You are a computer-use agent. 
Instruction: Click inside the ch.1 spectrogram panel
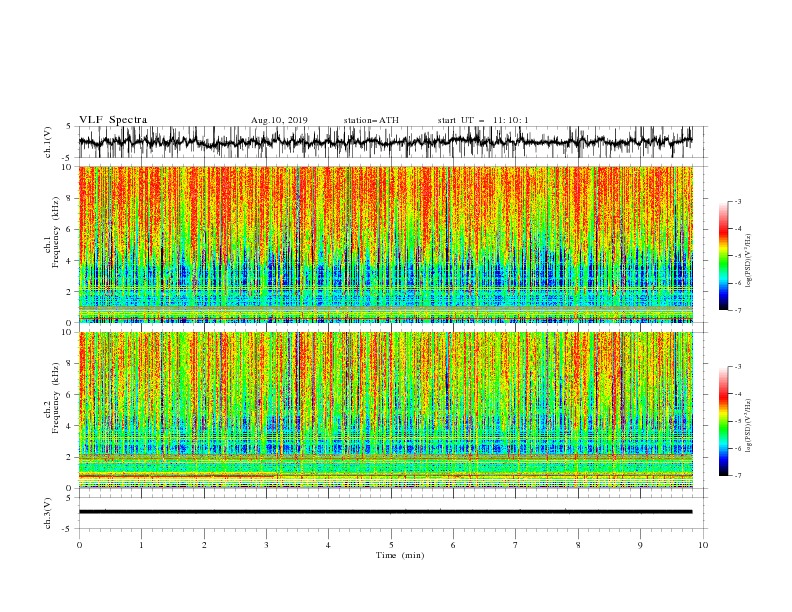click(385, 244)
